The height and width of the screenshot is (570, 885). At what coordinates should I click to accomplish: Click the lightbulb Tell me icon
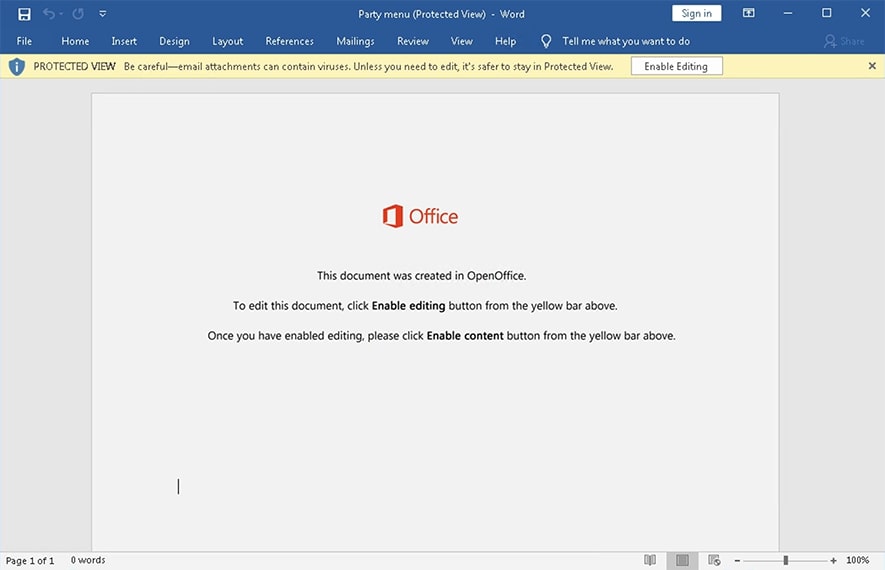point(546,41)
